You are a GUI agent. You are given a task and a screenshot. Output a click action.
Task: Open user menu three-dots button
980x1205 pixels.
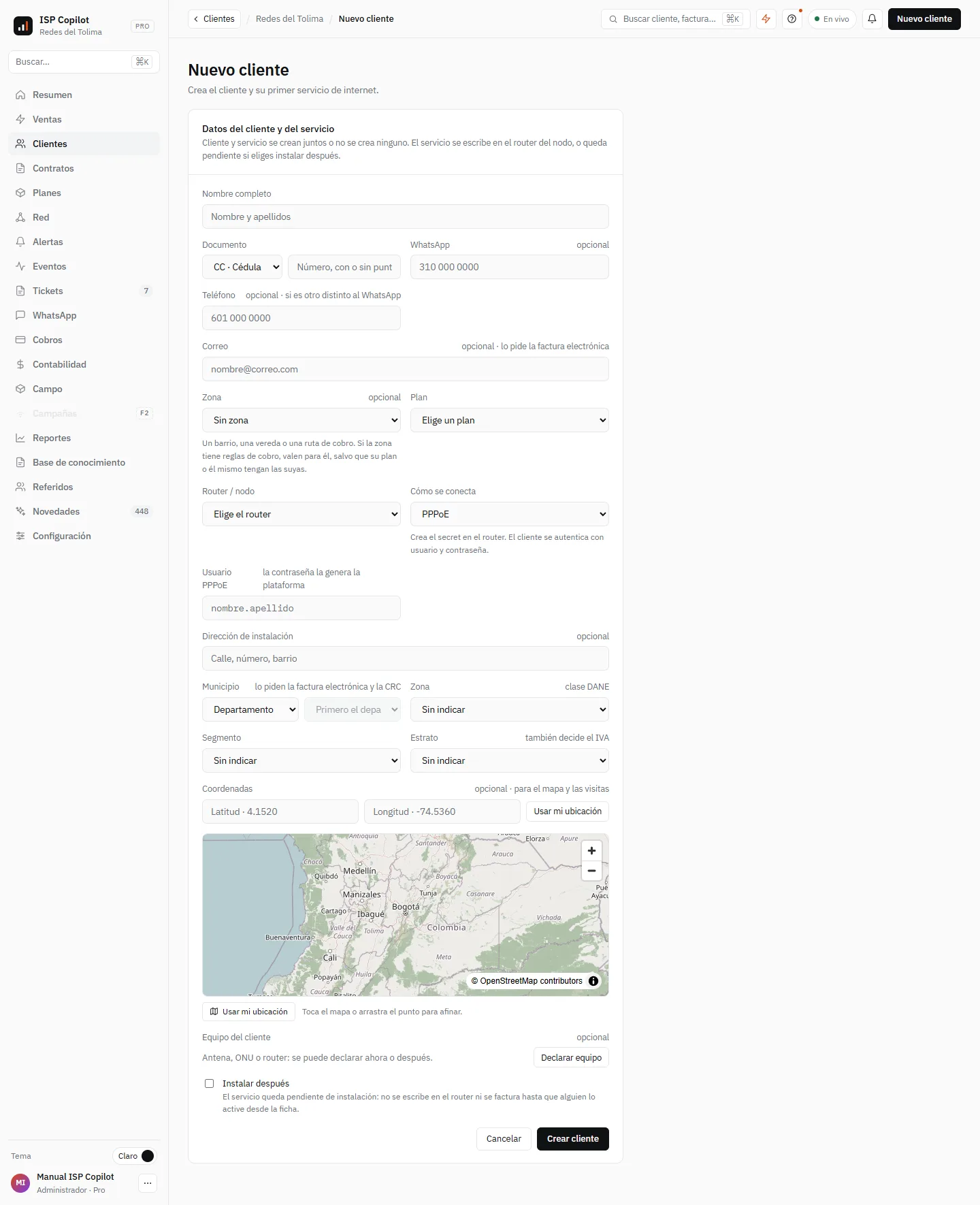pos(148,1183)
